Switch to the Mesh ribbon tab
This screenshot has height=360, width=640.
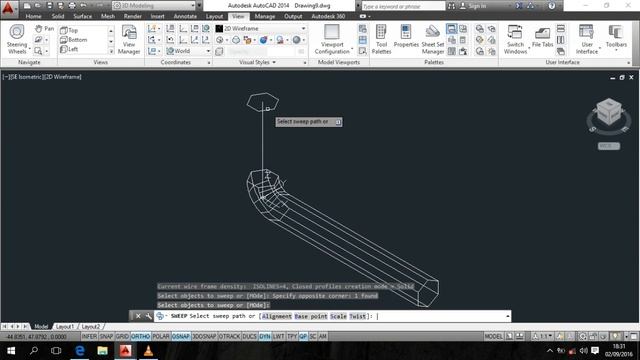[108, 16]
